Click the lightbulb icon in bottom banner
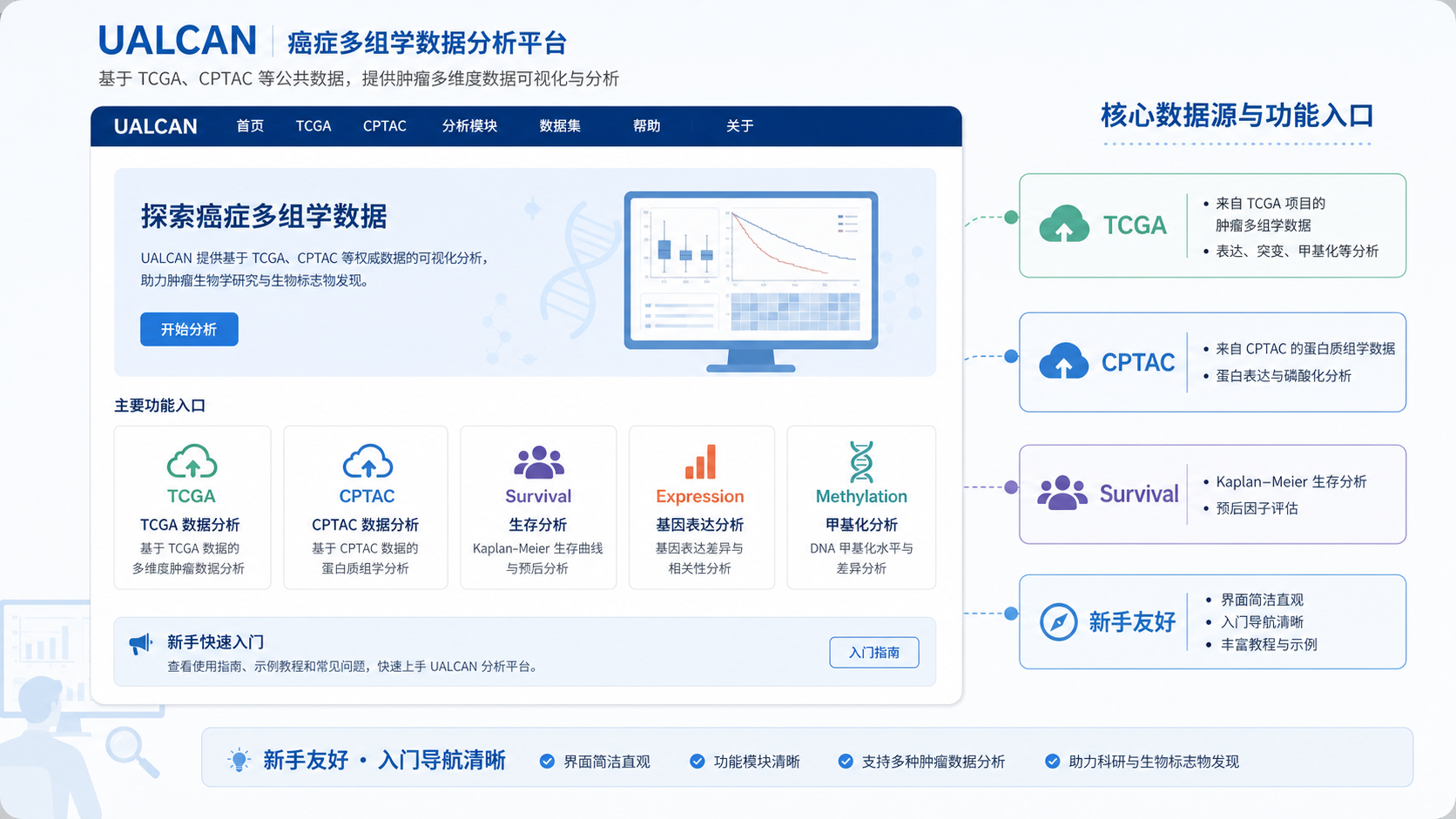The width and height of the screenshot is (1456, 819). [239, 760]
